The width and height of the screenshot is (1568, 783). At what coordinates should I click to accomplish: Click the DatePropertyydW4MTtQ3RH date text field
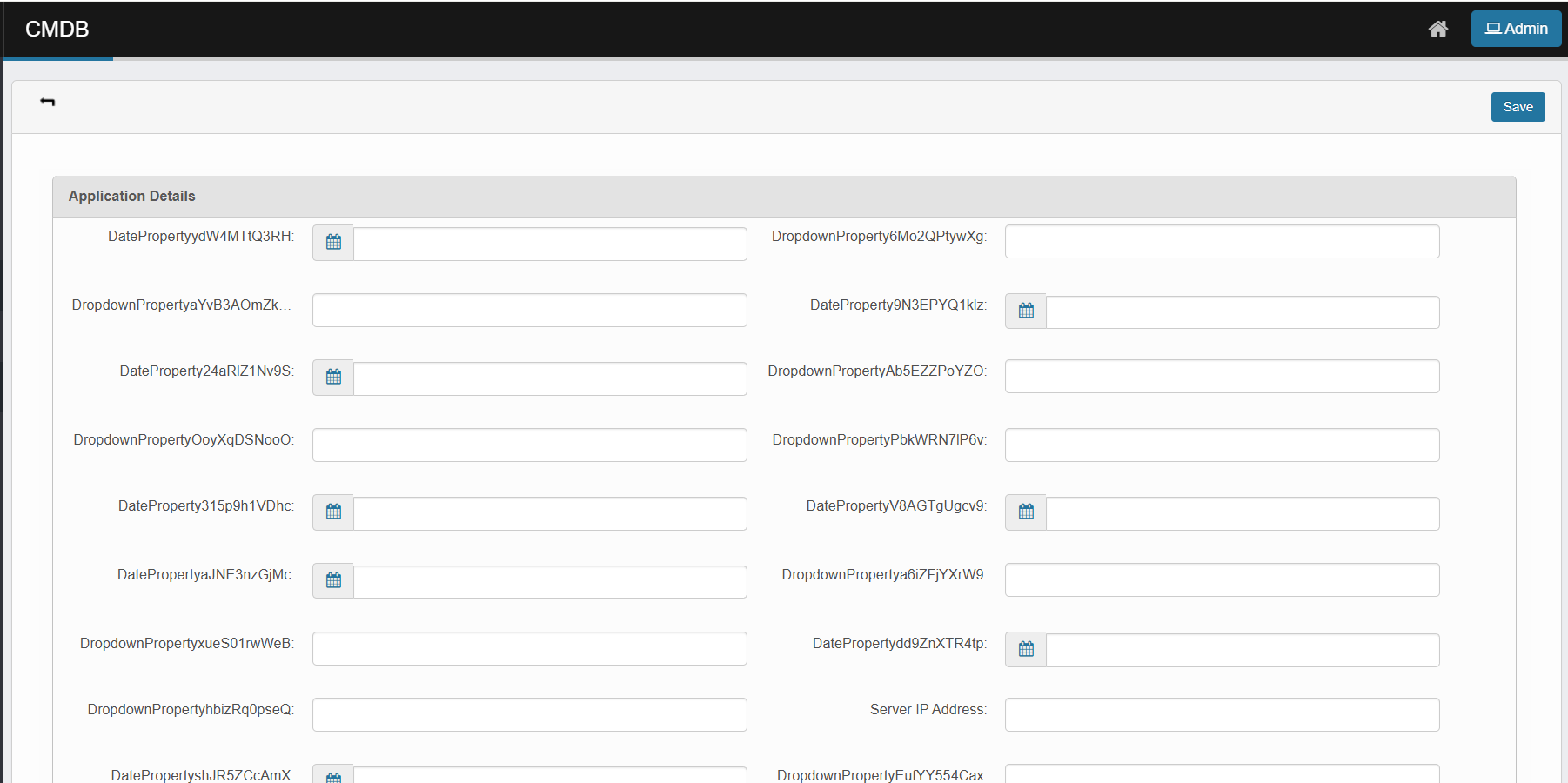550,244
